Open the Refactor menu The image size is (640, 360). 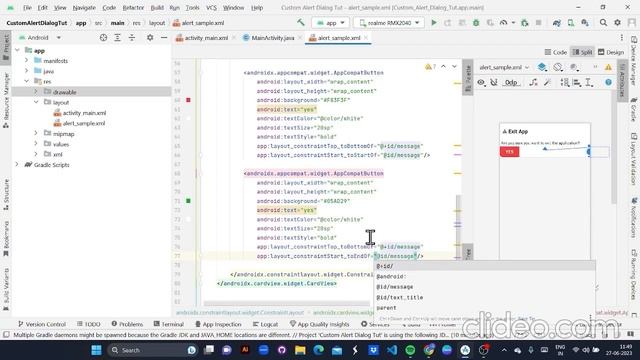133,8
